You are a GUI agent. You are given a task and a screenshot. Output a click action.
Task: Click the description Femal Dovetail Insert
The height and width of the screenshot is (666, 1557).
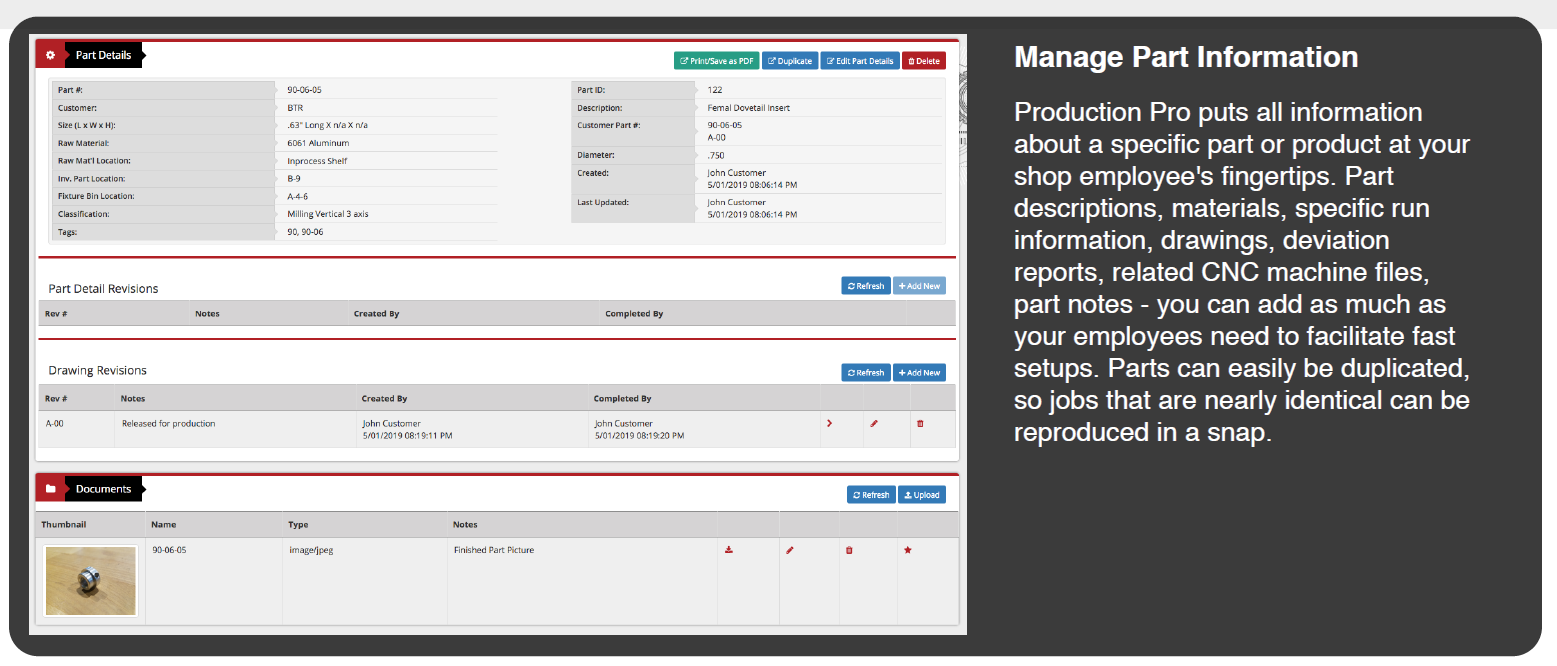[x=748, y=108]
